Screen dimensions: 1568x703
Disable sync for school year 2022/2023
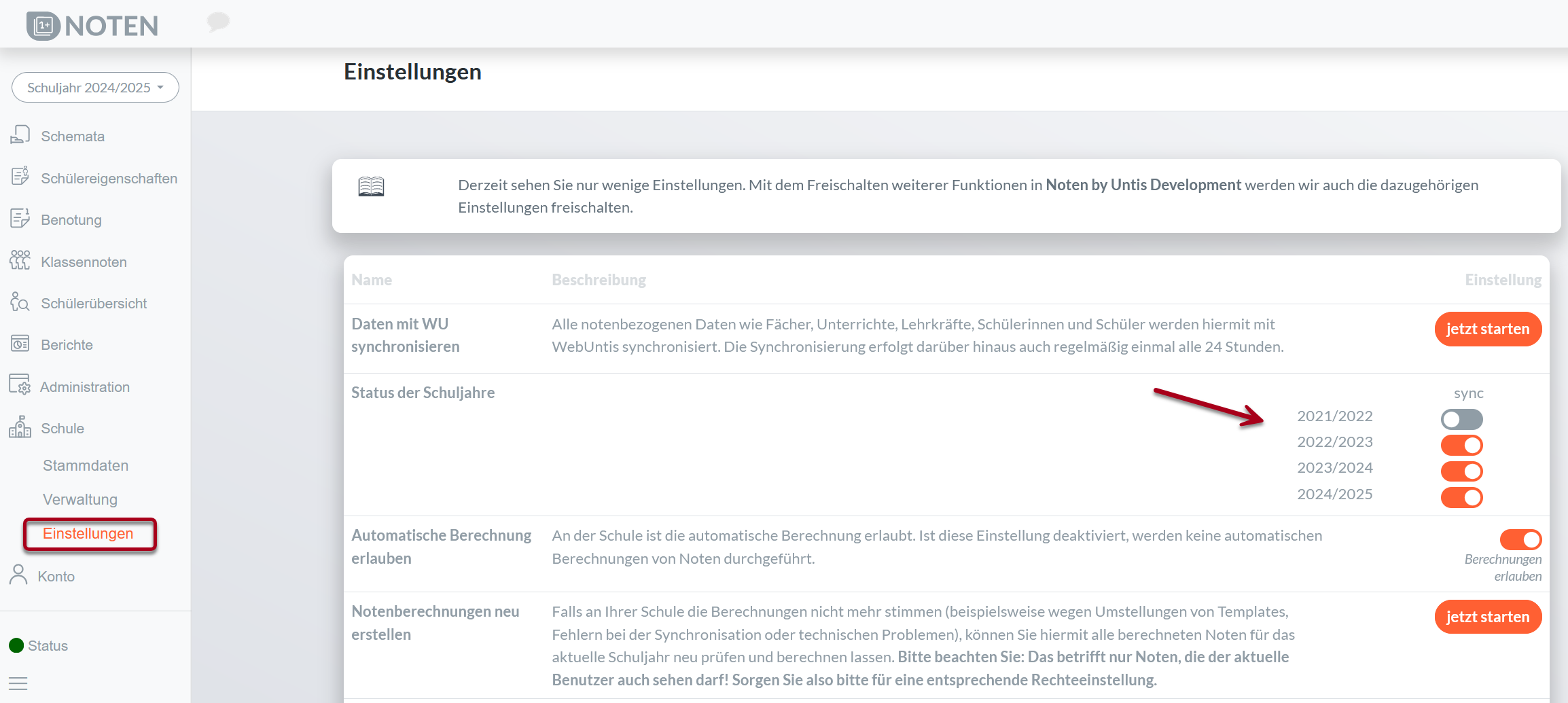point(1461,446)
